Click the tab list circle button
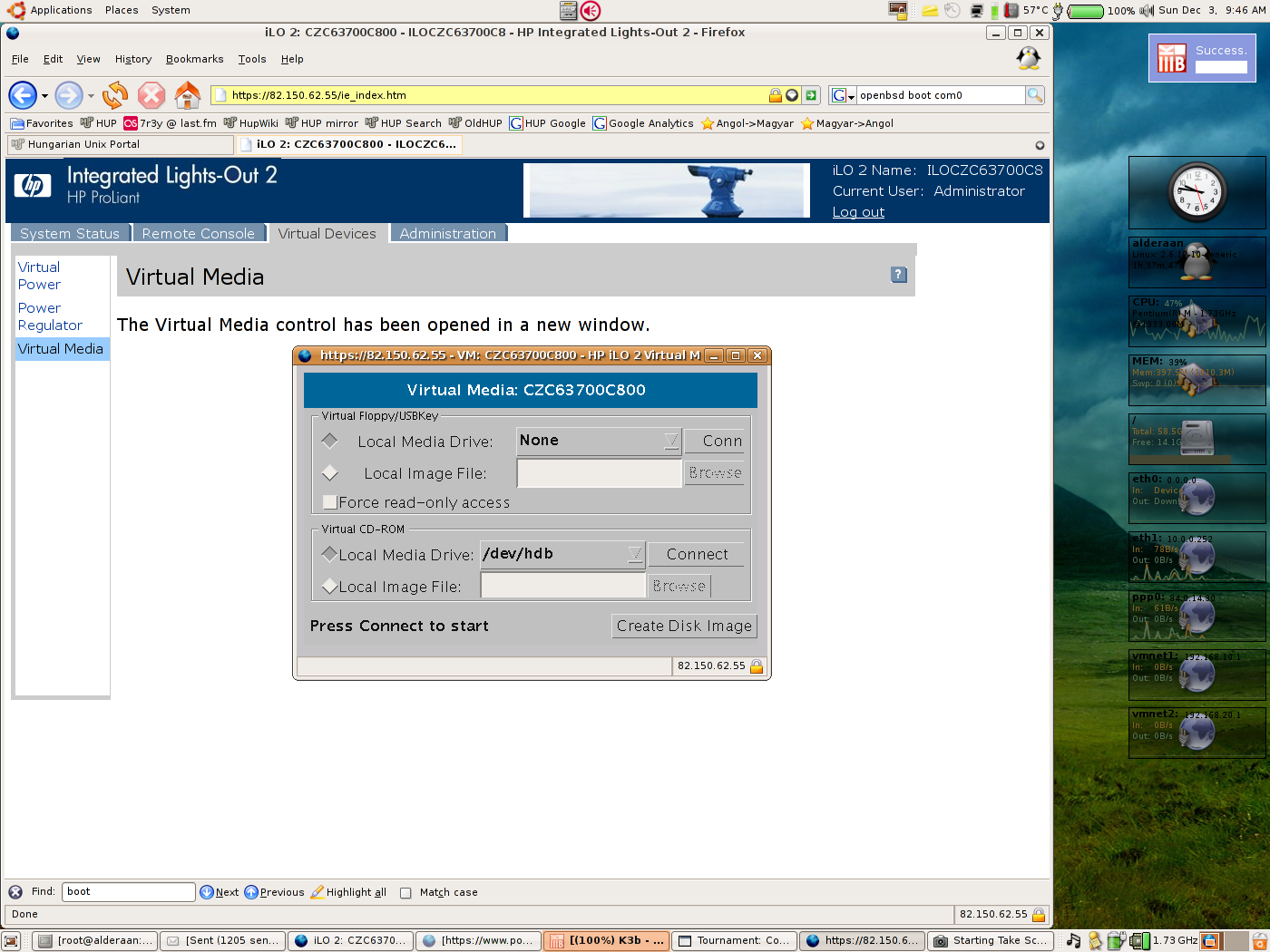This screenshot has width=1270, height=952. click(1040, 145)
